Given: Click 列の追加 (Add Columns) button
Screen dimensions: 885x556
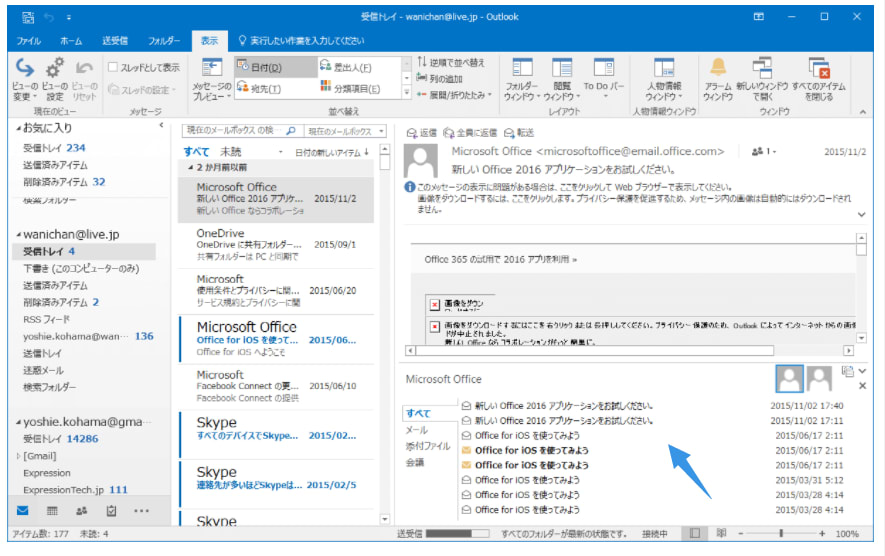Looking at the screenshot, I should (x=440, y=78).
